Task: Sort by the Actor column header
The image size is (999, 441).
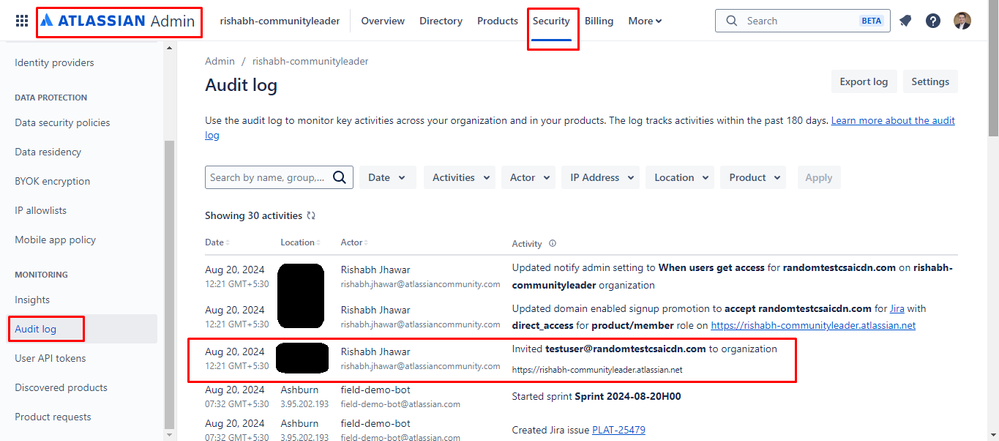Action: 354,243
